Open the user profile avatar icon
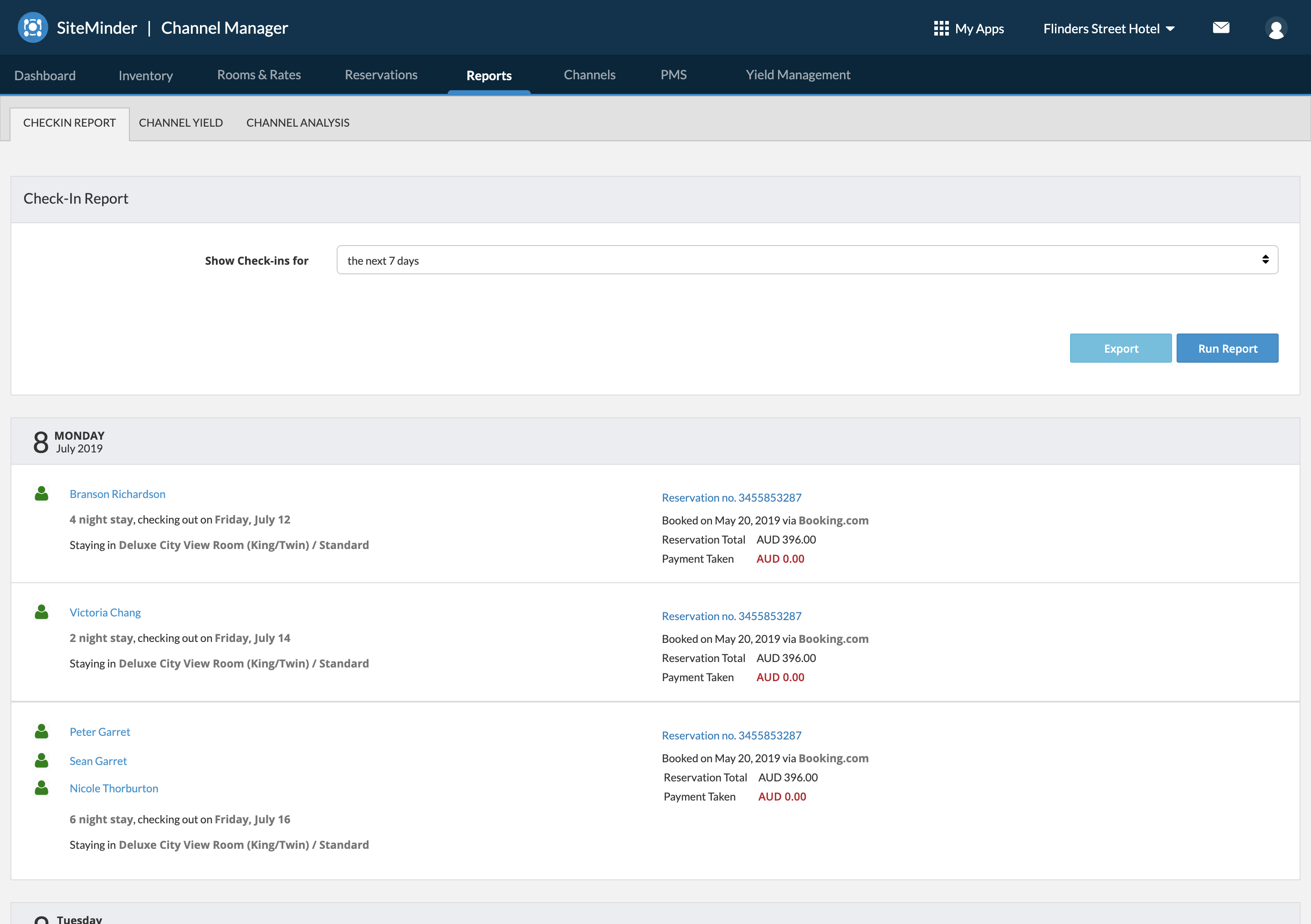This screenshot has width=1311, height=924. coord(1275,28)
